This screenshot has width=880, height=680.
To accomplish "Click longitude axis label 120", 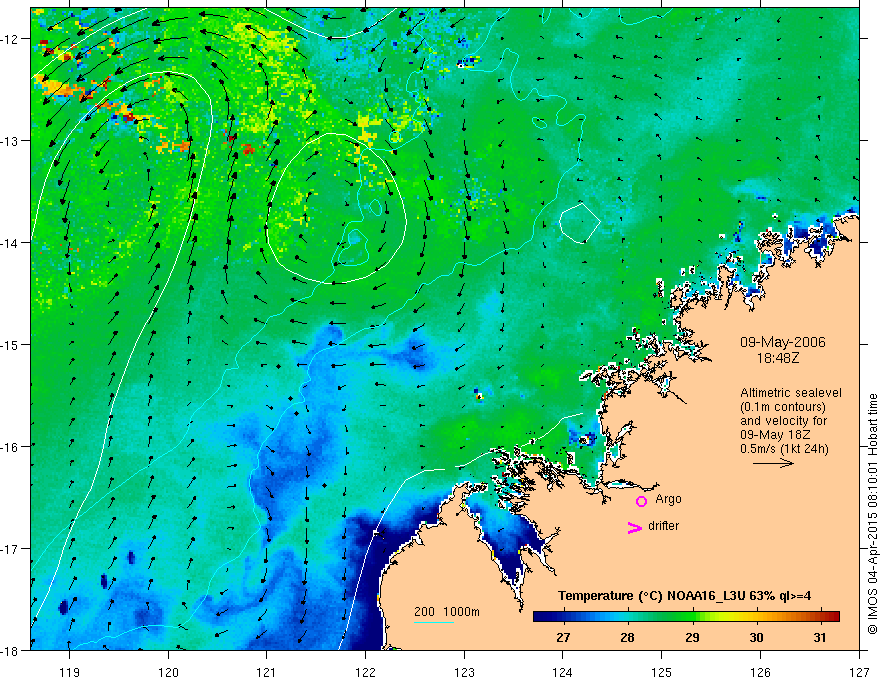I will coord(168,672).
